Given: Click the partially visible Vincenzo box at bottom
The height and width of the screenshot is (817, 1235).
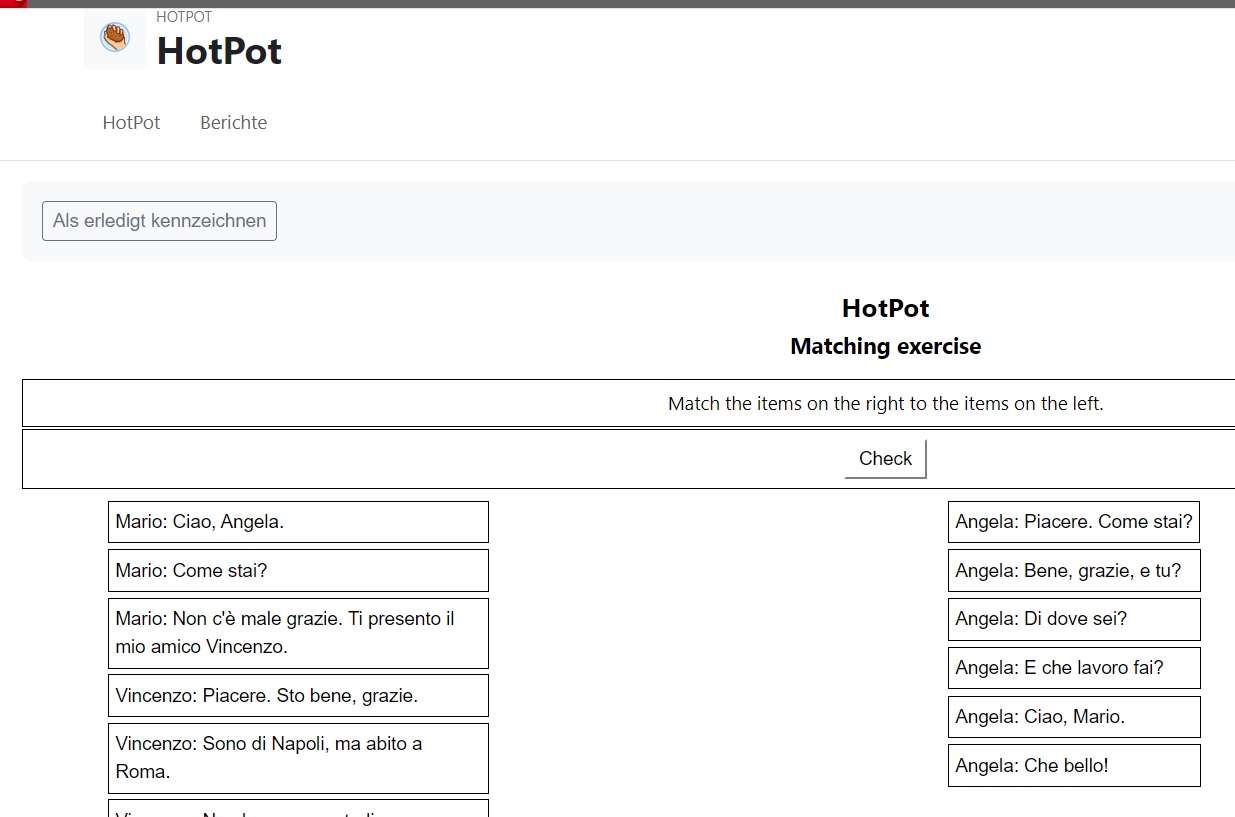Looking at the screenshot, I should pos(297,810).
